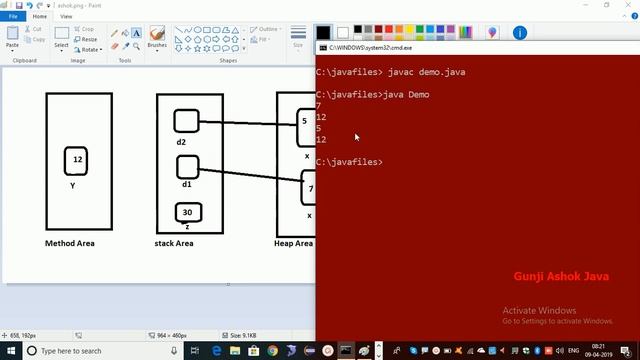Viewport: 640px width, 360px height.
Task: Choose the Right arrow shape
Action: [x=216, y=40]
